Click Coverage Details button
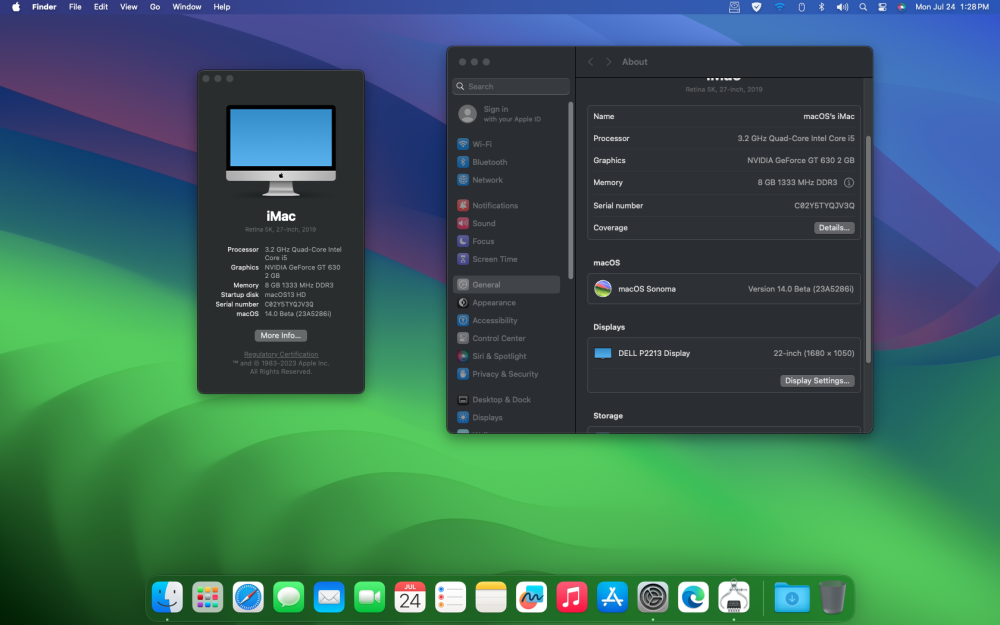The width and height of the screenshot is (1000, 625). tap(834, 228)
